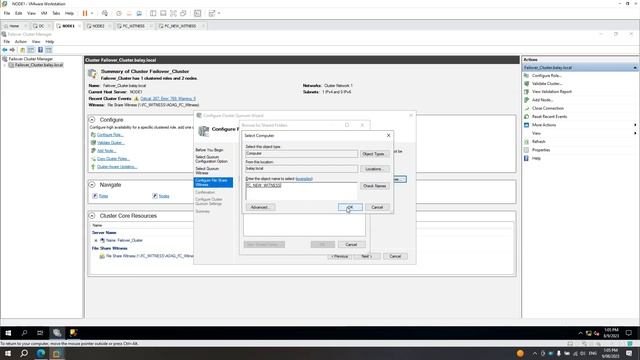Open VMware Edit menu
Screen dimensions: 640x360
coord(18,13)
